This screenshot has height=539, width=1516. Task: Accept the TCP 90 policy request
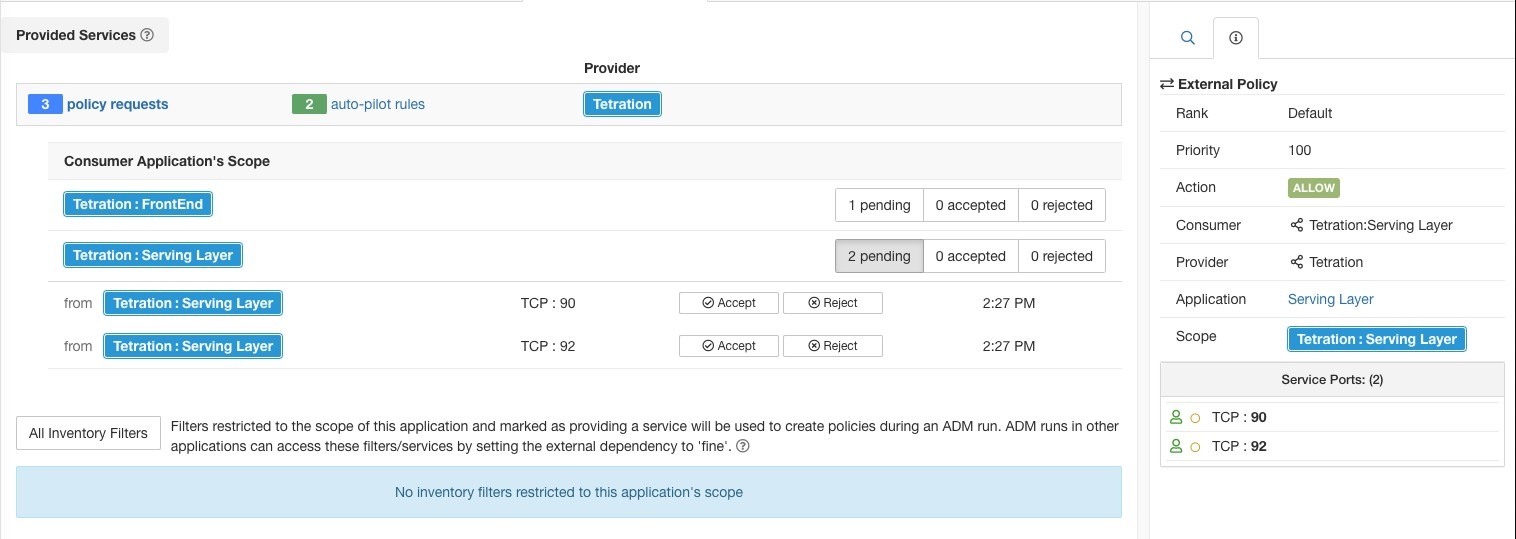click(728, 303)
